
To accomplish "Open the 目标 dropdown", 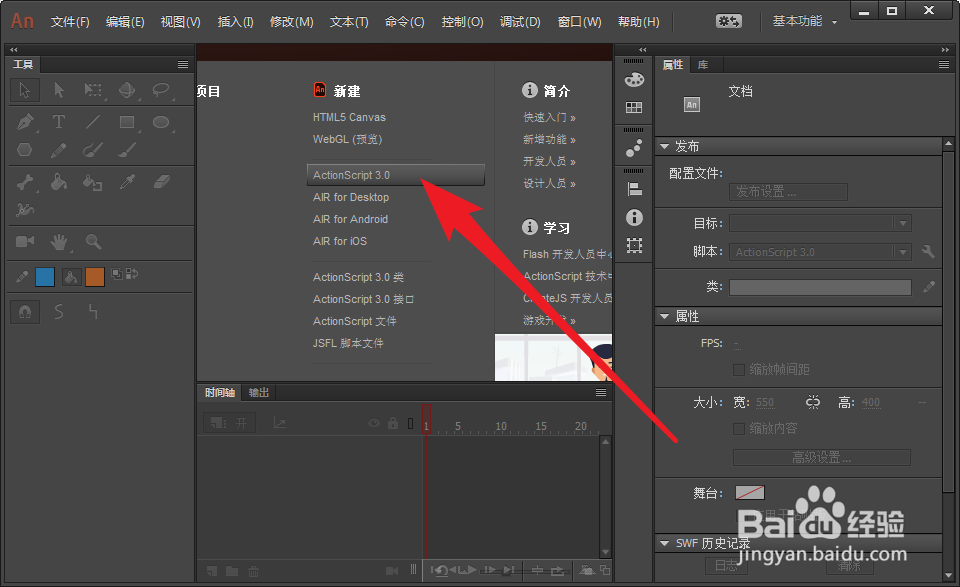I will (820, 223).
